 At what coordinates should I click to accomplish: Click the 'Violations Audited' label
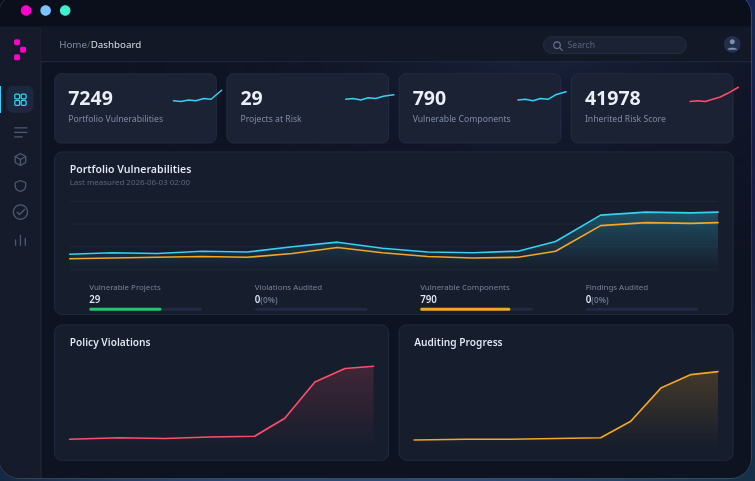pyautogui.click(x=288, y=287)
